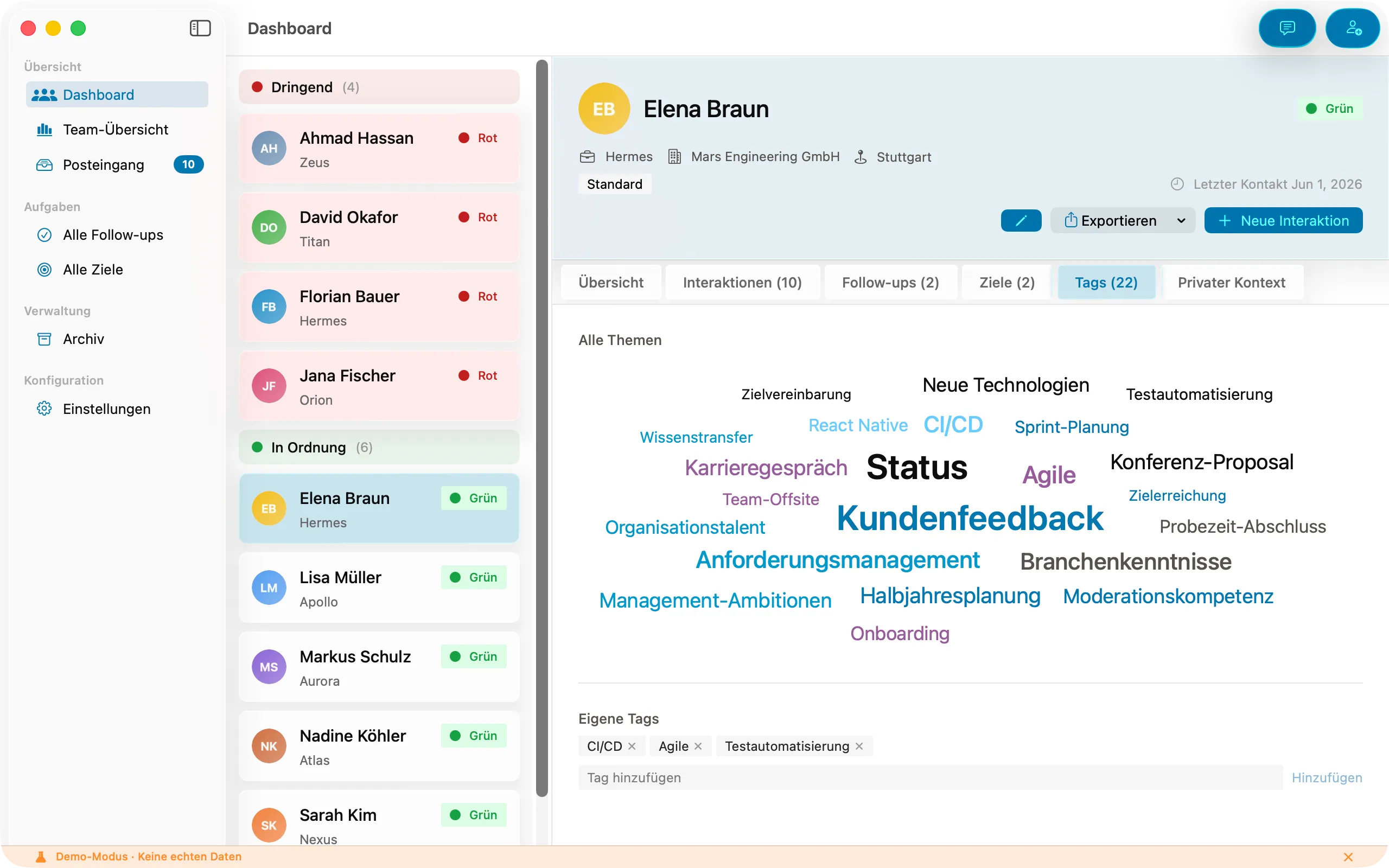Open Alle Follow-ups in sidebar
1389x868 pixels.
click(117, 235)
